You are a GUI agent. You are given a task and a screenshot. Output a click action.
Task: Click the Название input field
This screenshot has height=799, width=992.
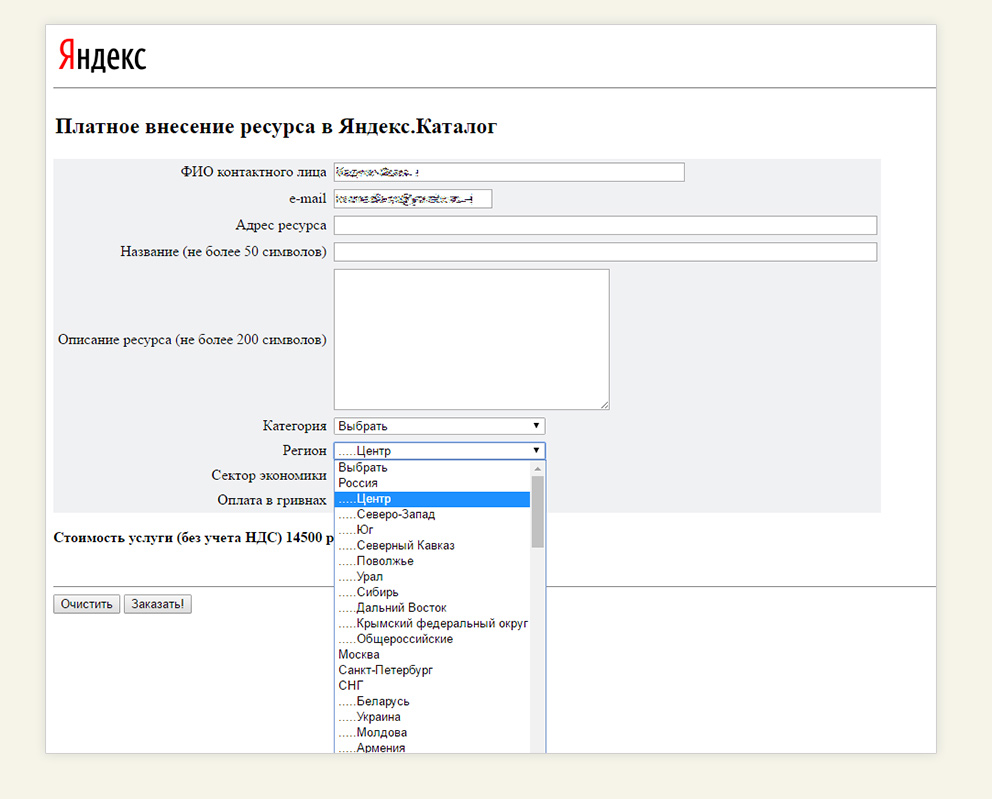[605, 252]
